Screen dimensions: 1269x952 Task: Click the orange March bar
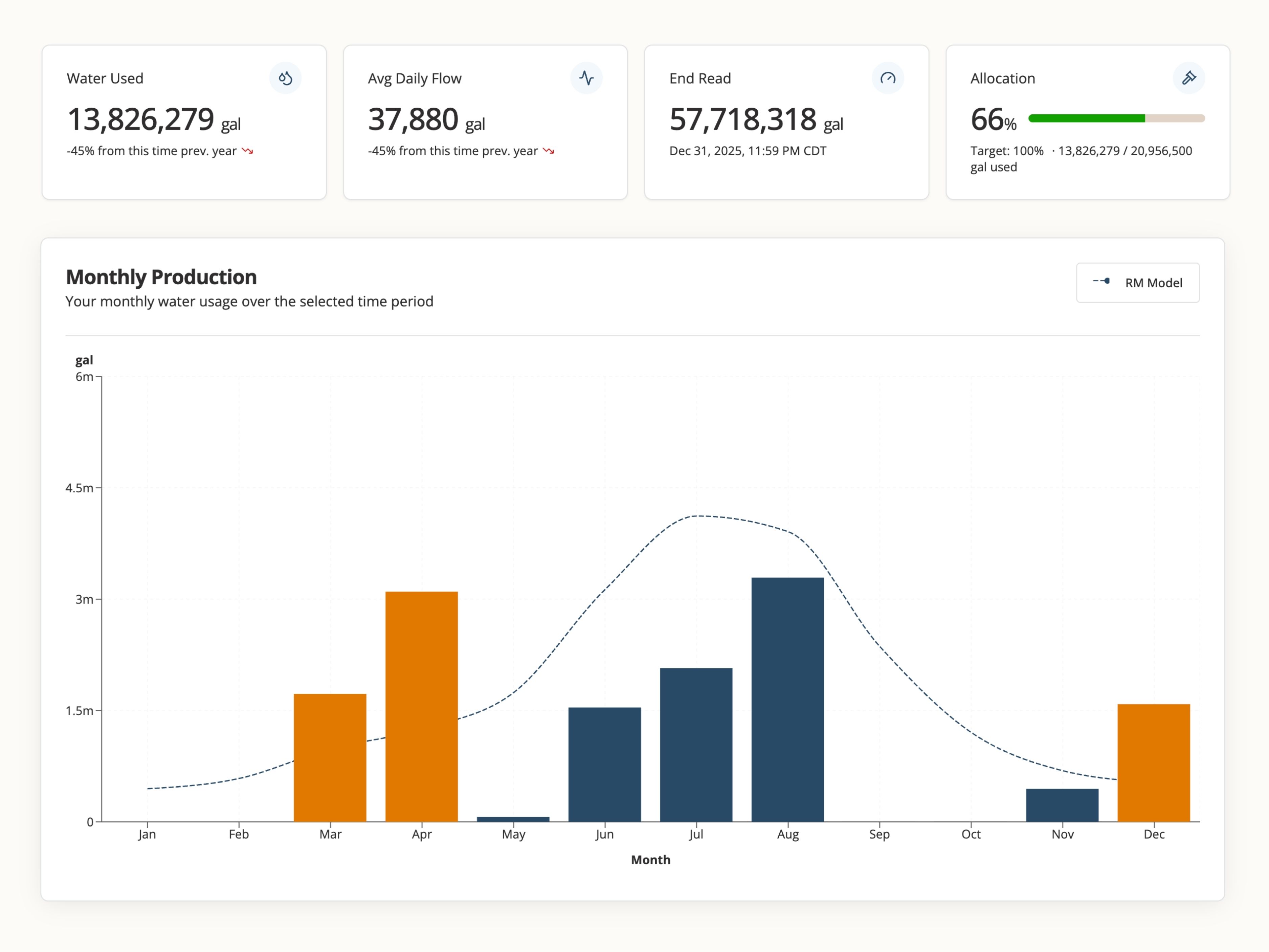(330, 757)
